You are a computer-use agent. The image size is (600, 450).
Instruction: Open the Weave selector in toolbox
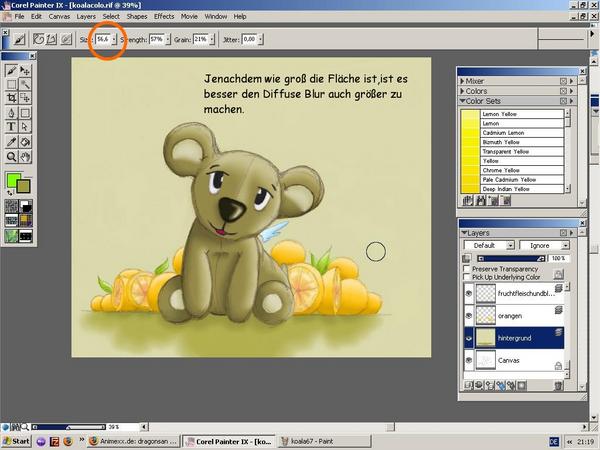pos(26,220)
